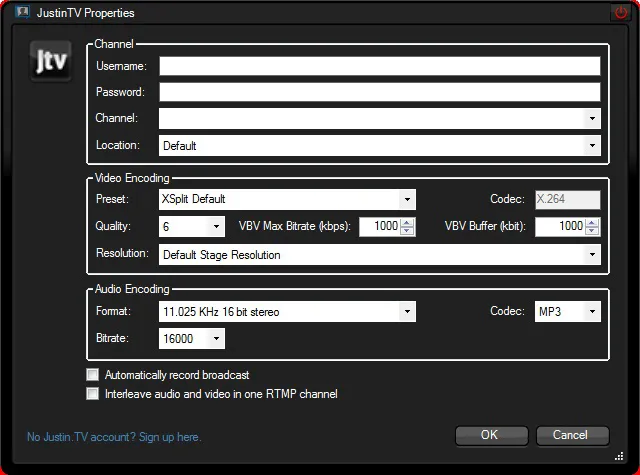Open the audio Format dropdown
The image size is (640, 475).
tap(287, 311)
